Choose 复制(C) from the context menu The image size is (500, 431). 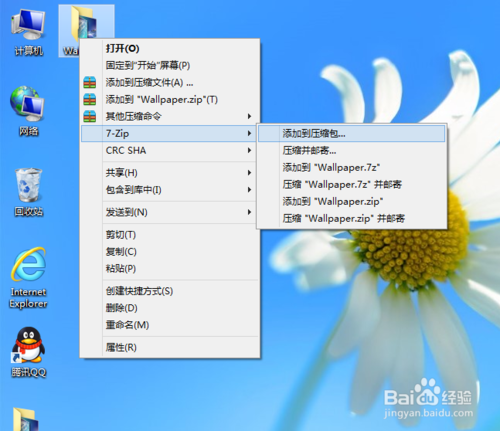coord(169,252)
